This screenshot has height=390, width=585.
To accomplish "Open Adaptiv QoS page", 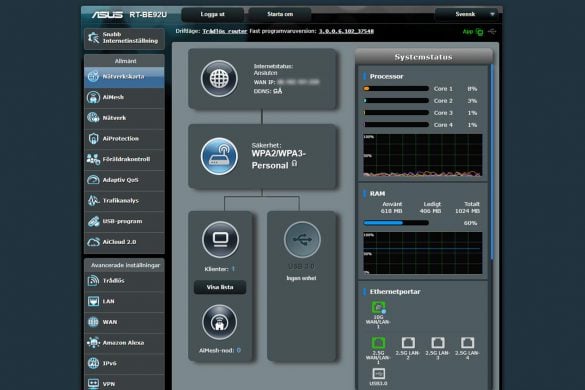I will (x=124, y=180).
